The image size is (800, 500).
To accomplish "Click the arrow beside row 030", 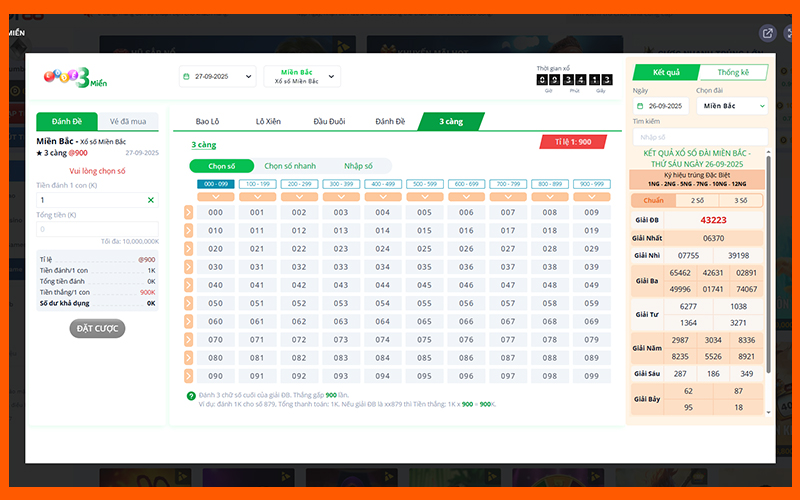I will coord(188,267).
